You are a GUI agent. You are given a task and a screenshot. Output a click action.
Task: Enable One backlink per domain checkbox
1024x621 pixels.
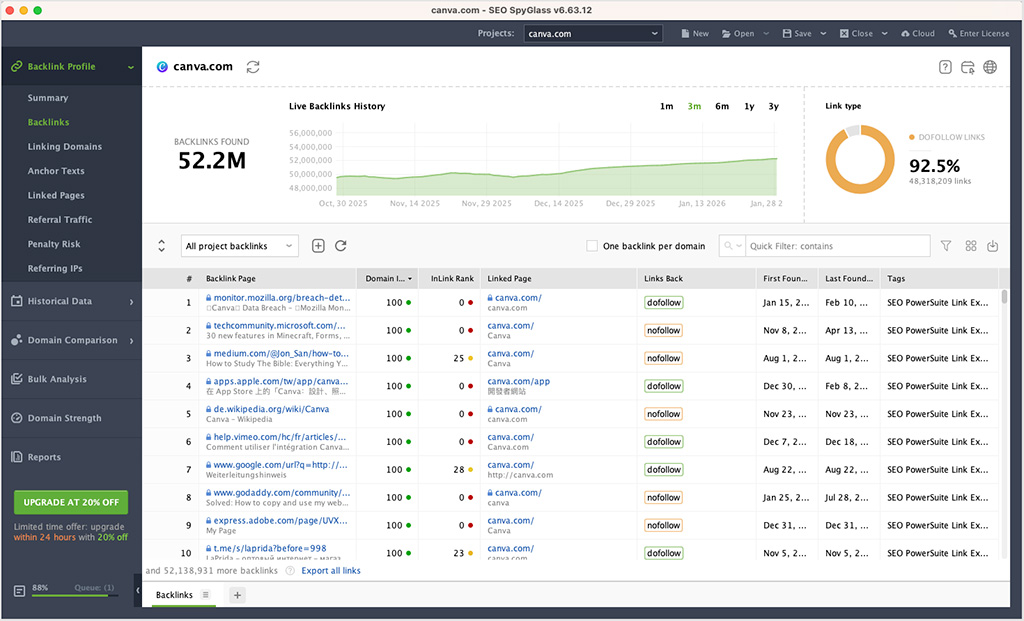coord(592,246)
